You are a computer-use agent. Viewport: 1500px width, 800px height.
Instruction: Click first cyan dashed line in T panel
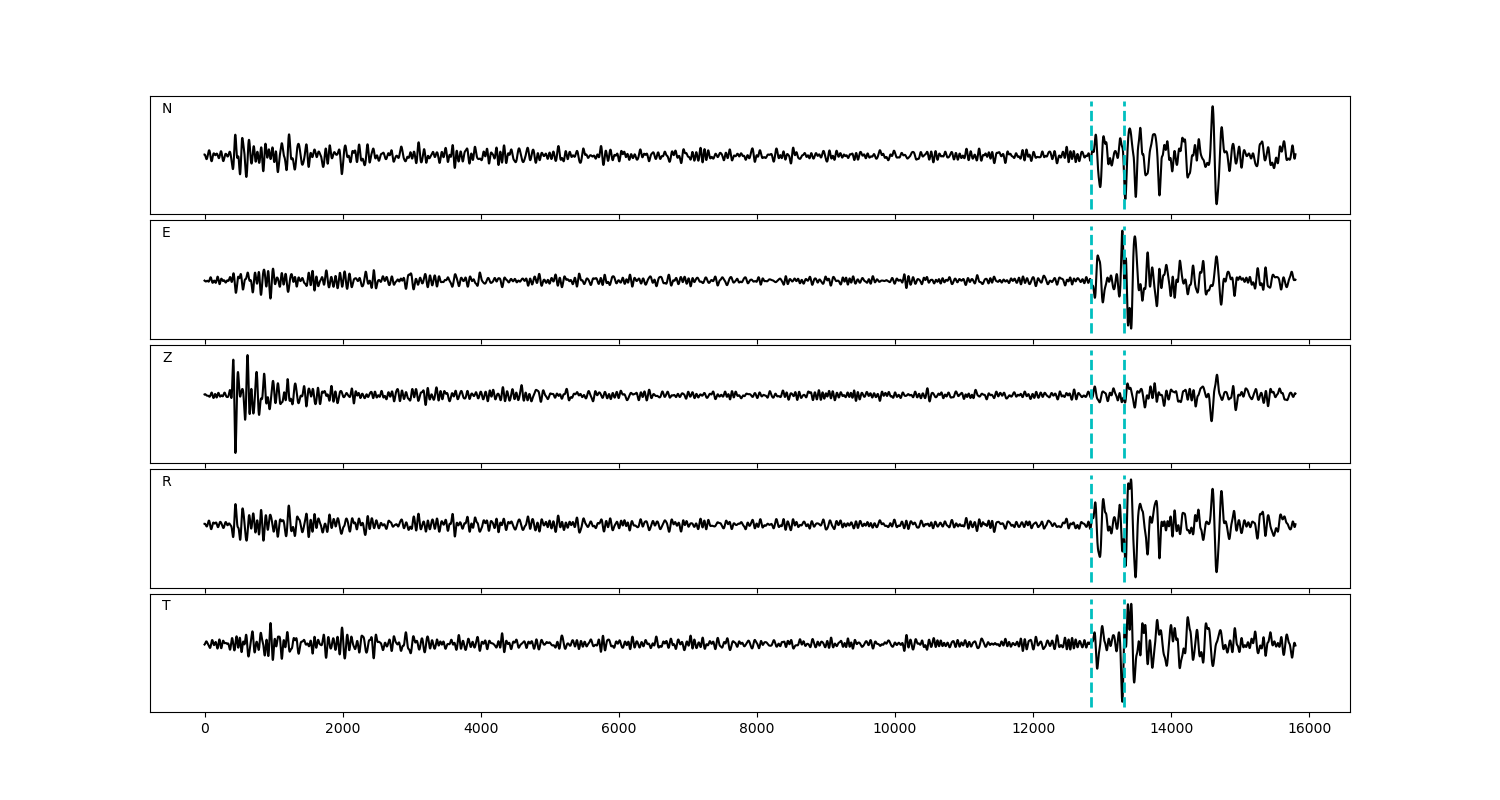click(x=1091, y=680)
